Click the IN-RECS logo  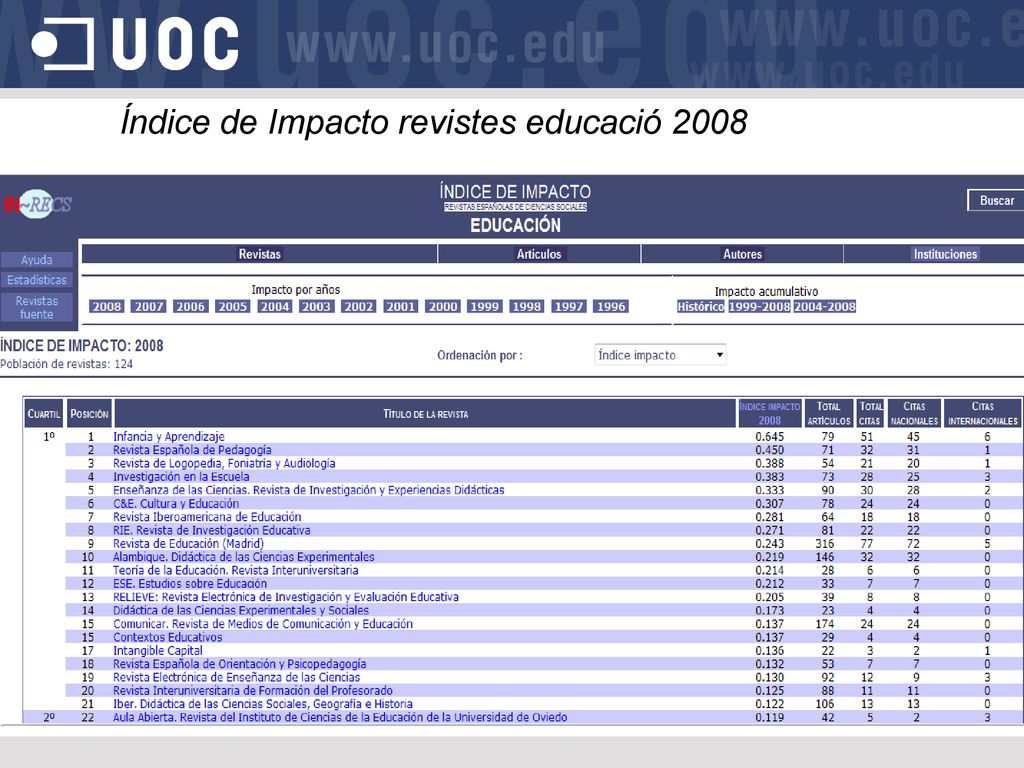tap(38, 204)
